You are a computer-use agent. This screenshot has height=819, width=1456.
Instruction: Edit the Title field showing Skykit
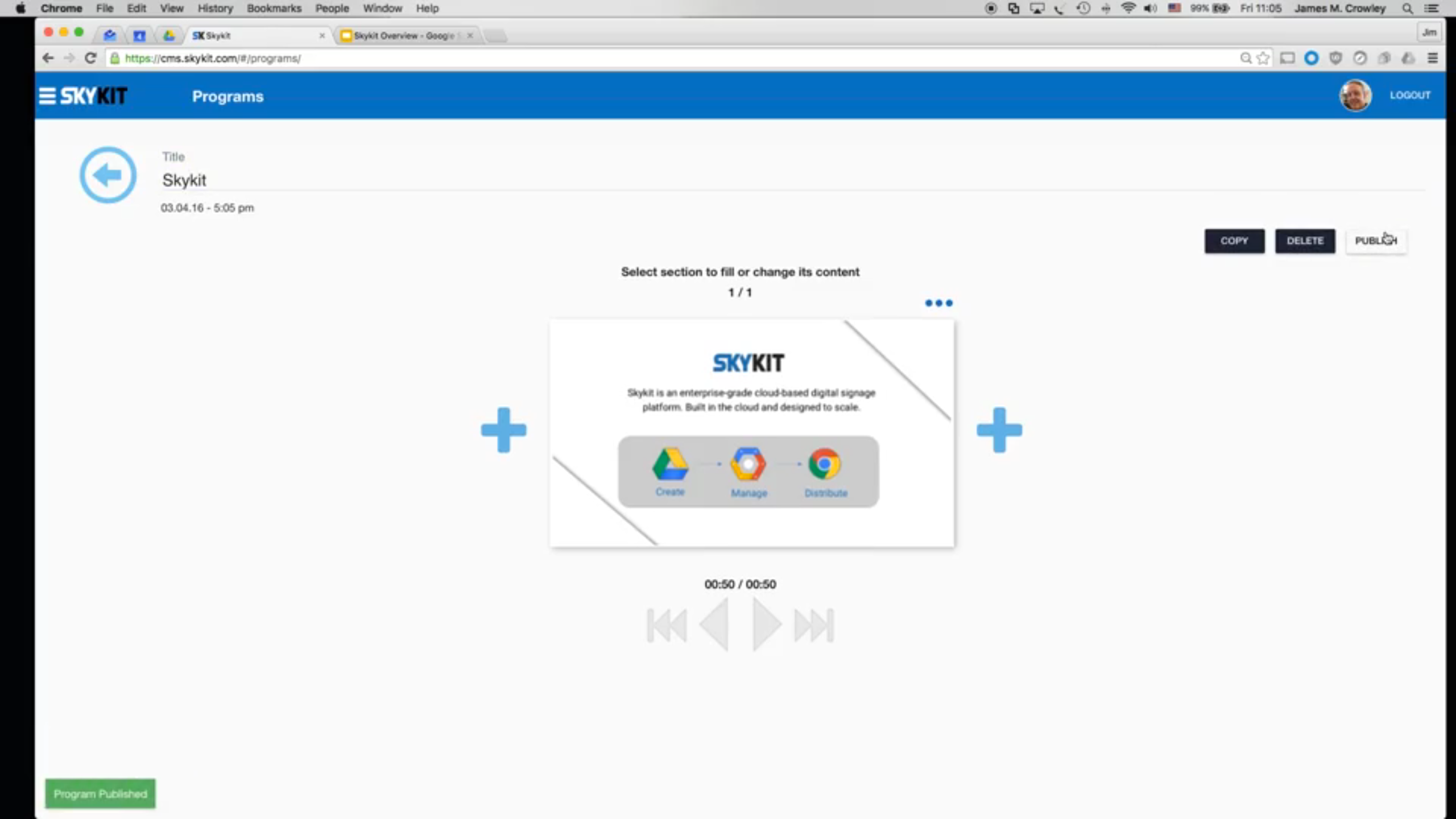(x=793, y=180)
